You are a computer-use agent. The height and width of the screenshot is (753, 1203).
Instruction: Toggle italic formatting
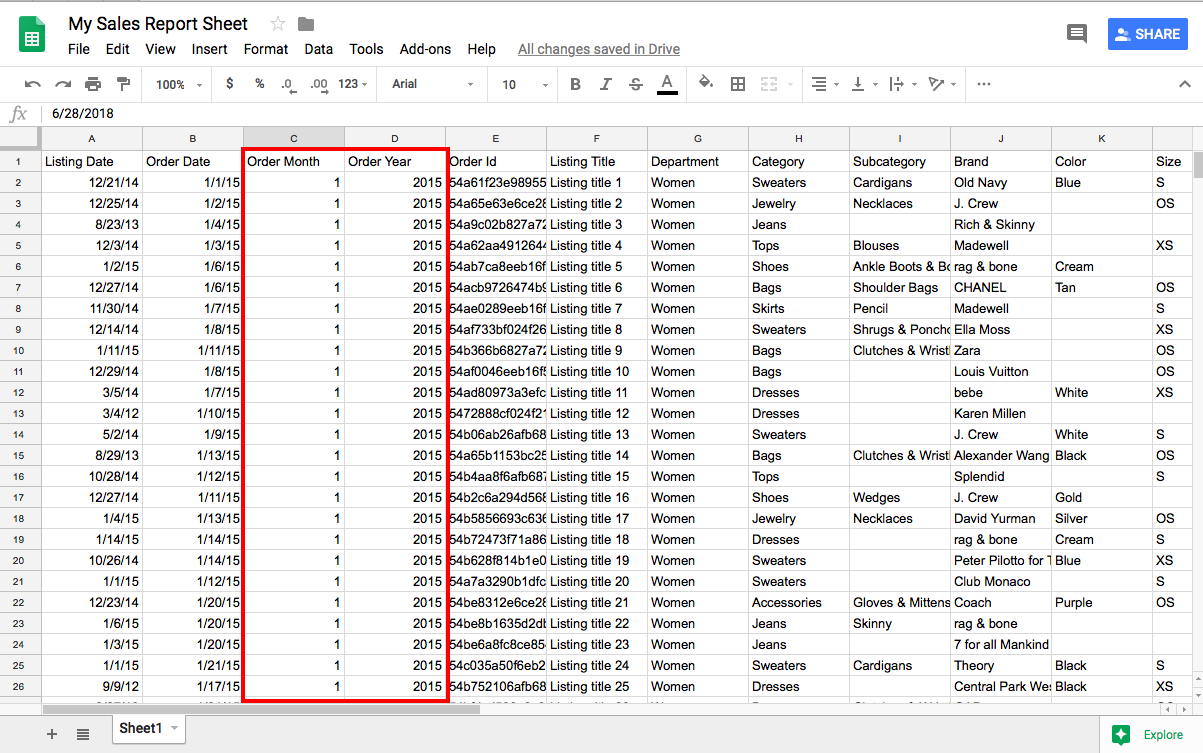click(605, 84)
